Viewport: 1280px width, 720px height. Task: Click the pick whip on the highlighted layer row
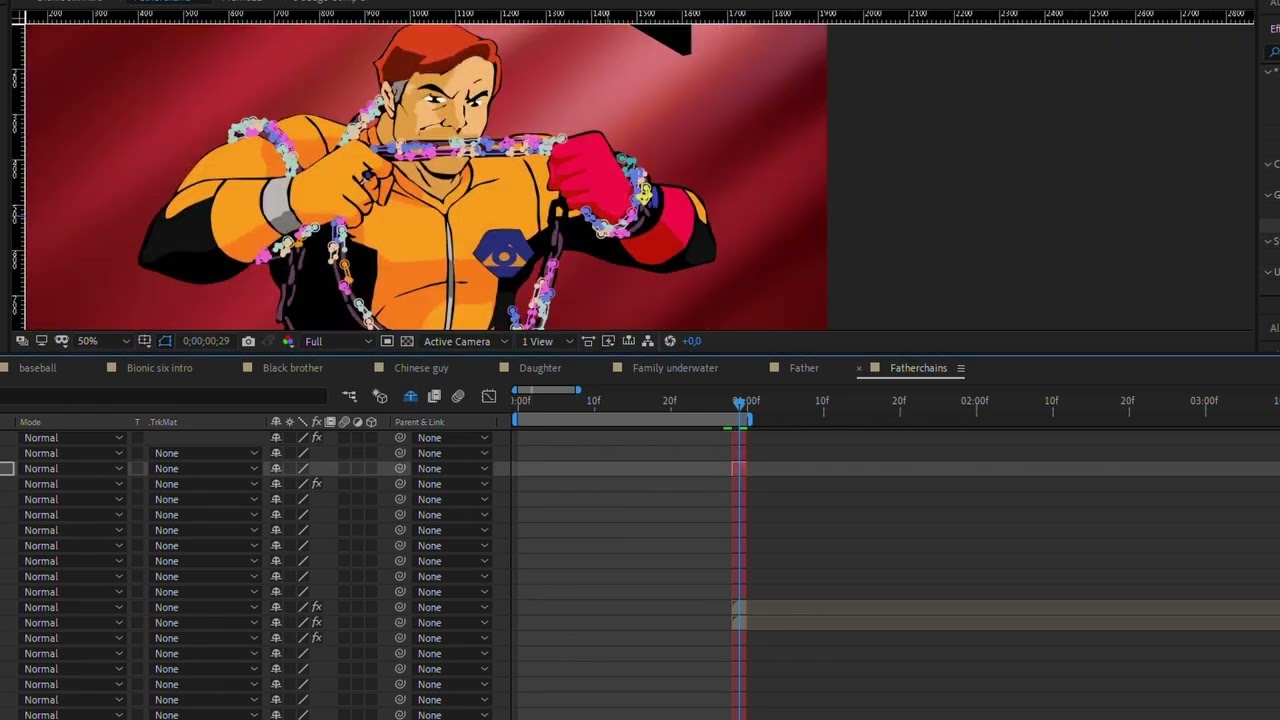coord(400,469)
